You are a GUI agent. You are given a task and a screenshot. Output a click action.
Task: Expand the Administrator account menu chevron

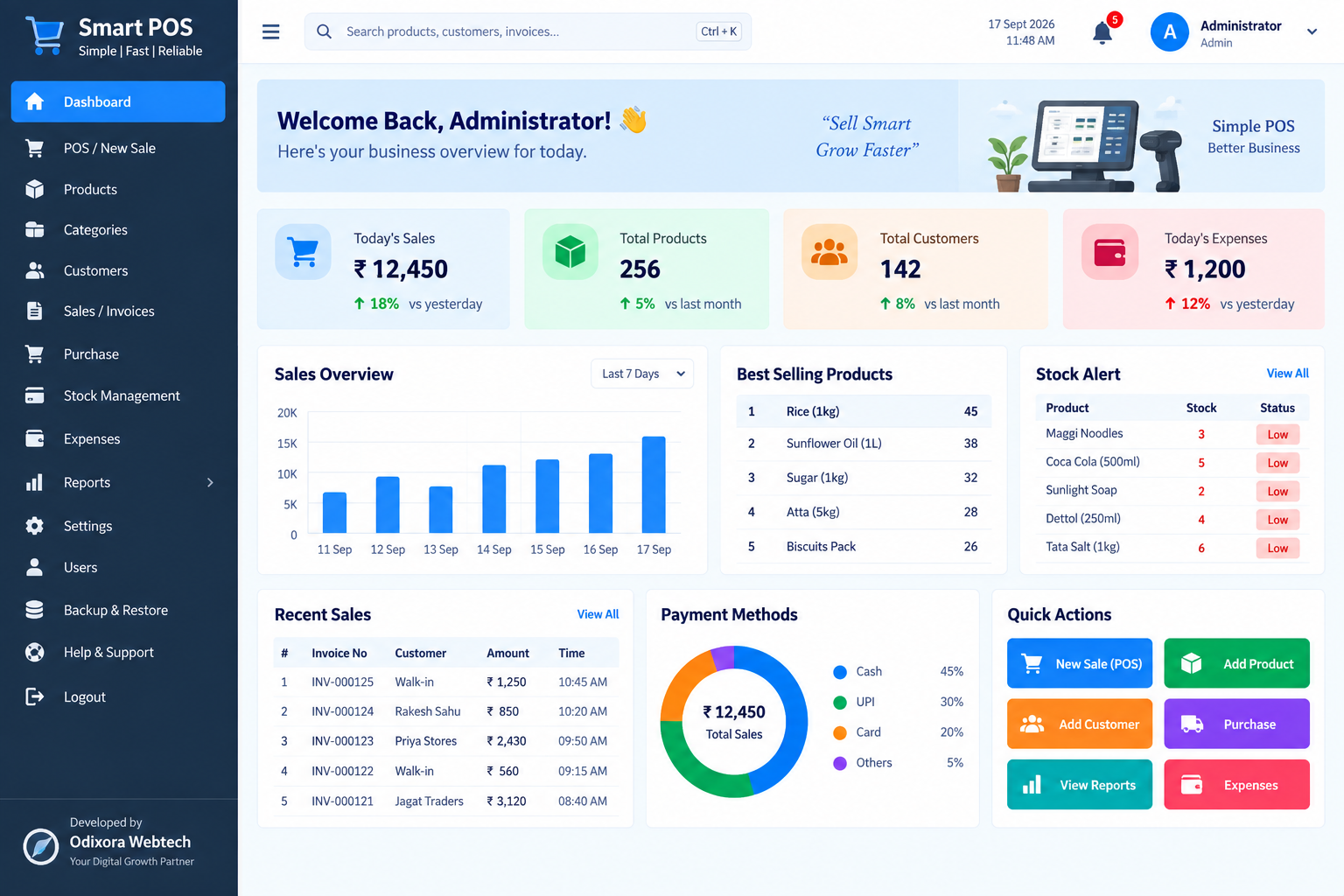click(x=1312, y=32)
